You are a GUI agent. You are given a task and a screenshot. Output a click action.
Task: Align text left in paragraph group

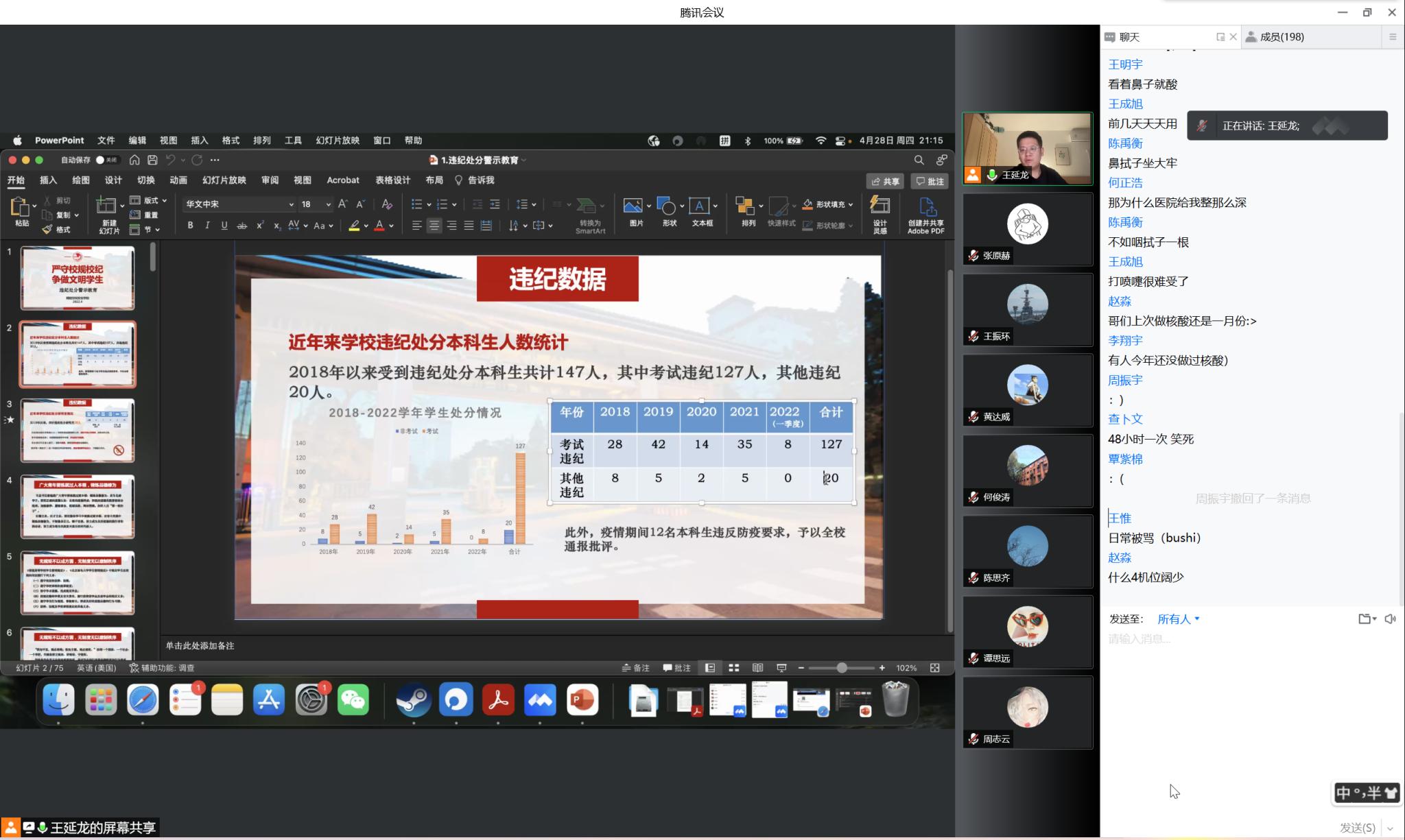tap(416, 225)
